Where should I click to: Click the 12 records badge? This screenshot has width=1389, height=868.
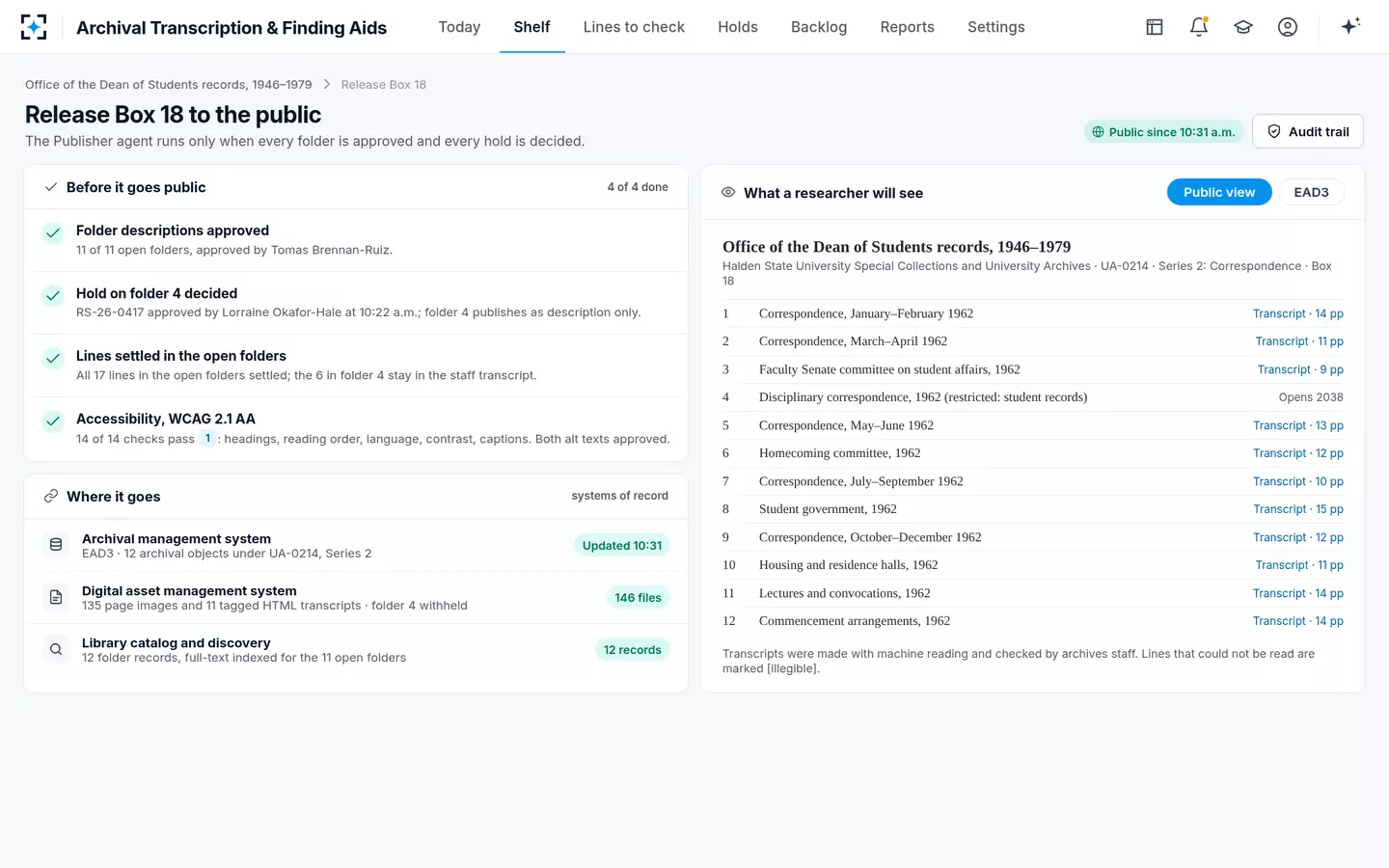pyautogui.click(x=632, y=650)
